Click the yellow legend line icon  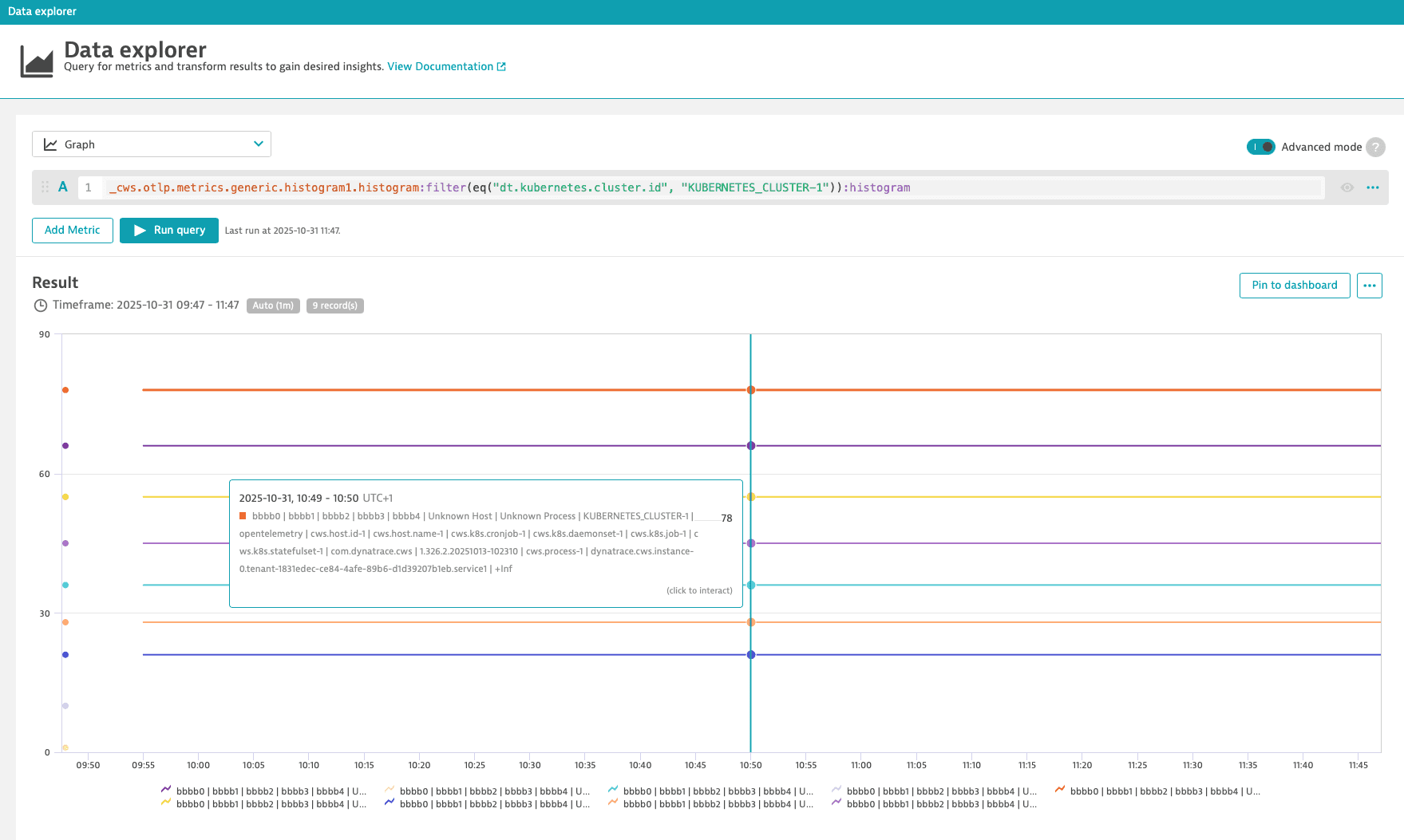(166, 803)
